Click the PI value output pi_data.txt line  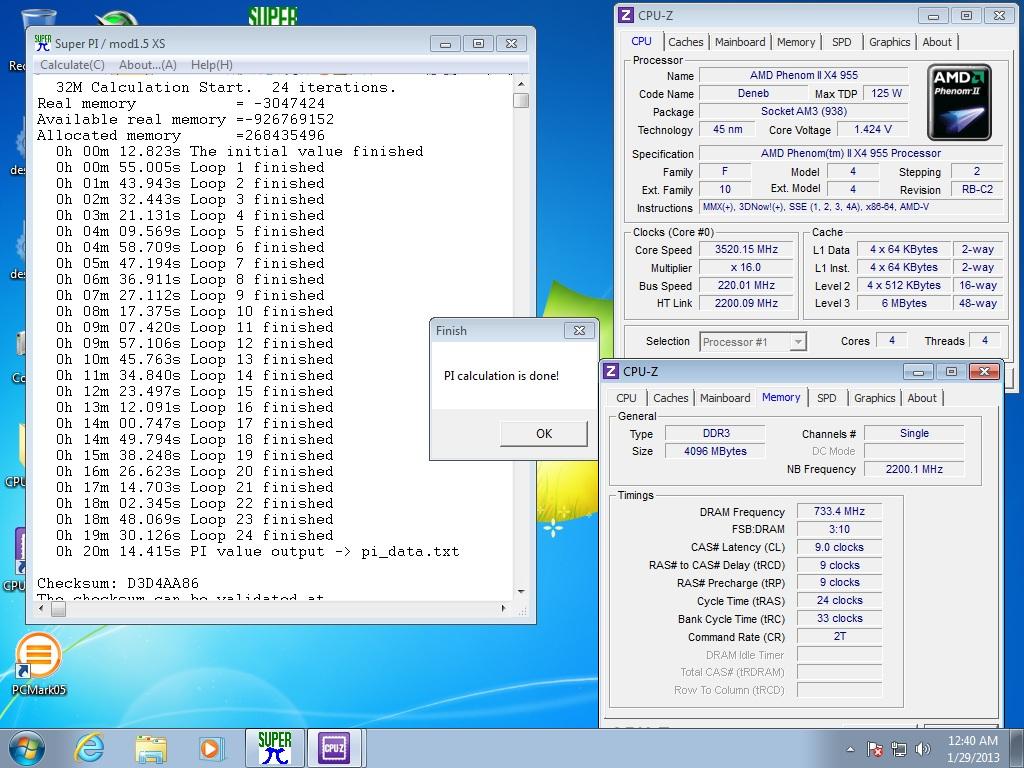tap(257, 552)
